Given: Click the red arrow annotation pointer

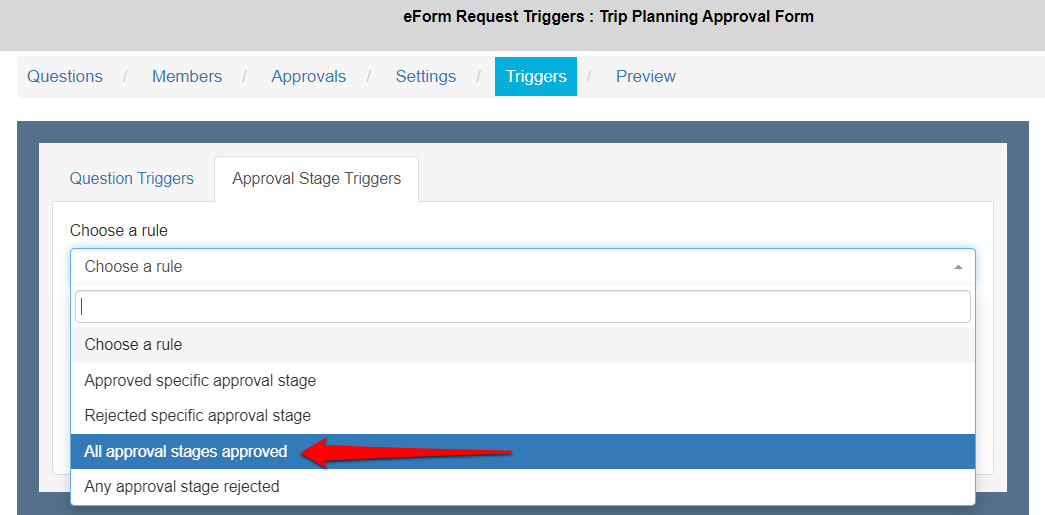Looking at the screenshot, I should pos(409,454).
